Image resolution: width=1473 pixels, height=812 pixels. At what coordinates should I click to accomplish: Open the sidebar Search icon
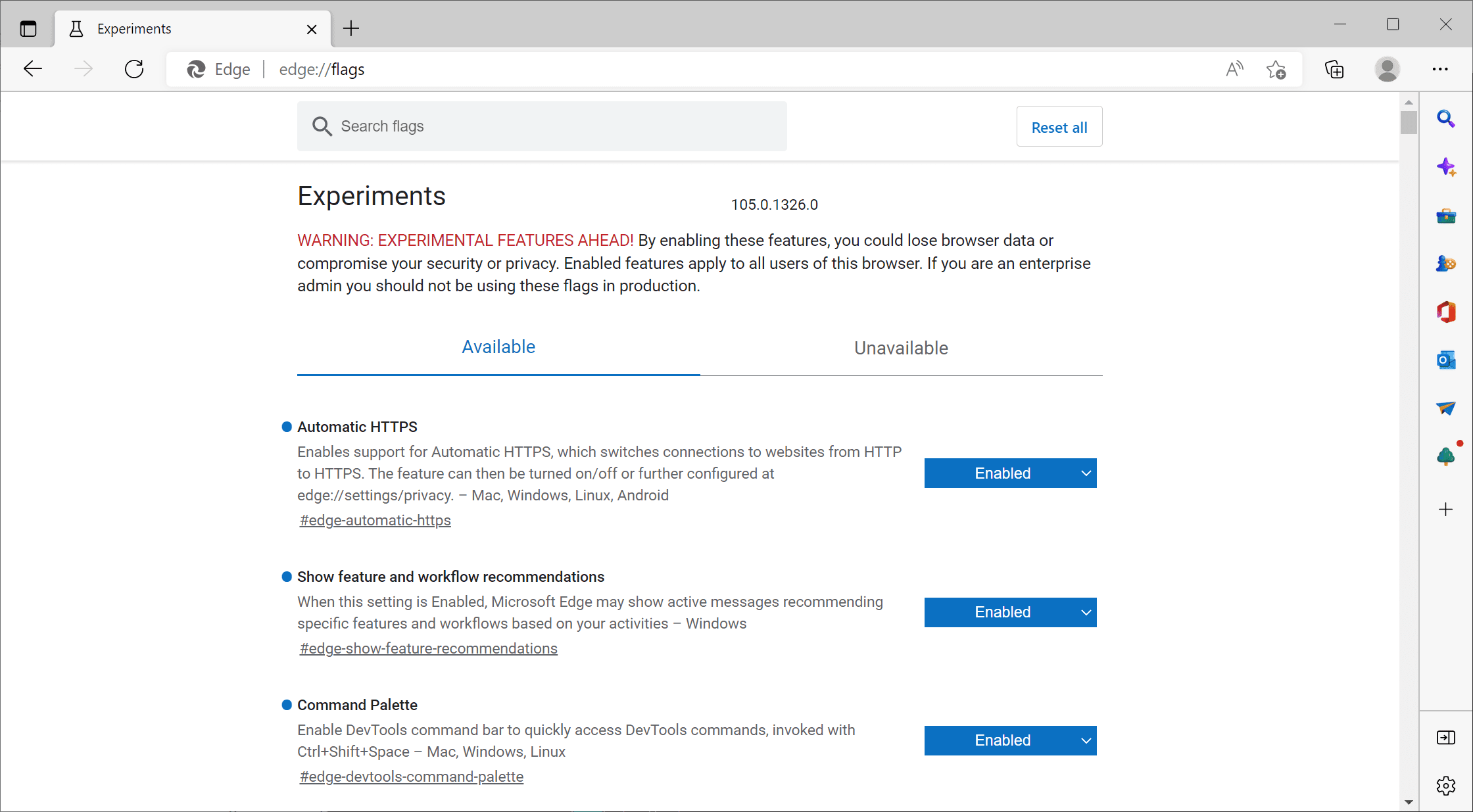point(1445,119)
